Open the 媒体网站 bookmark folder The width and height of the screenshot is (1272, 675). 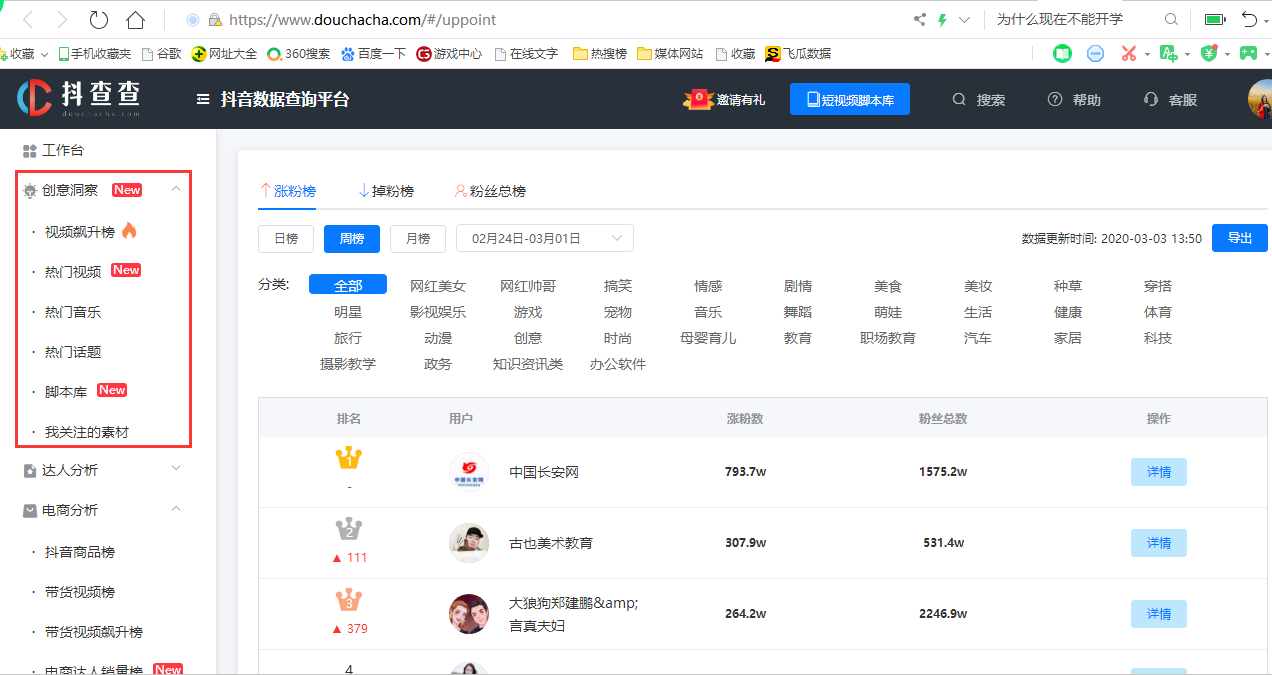point(670,54)
